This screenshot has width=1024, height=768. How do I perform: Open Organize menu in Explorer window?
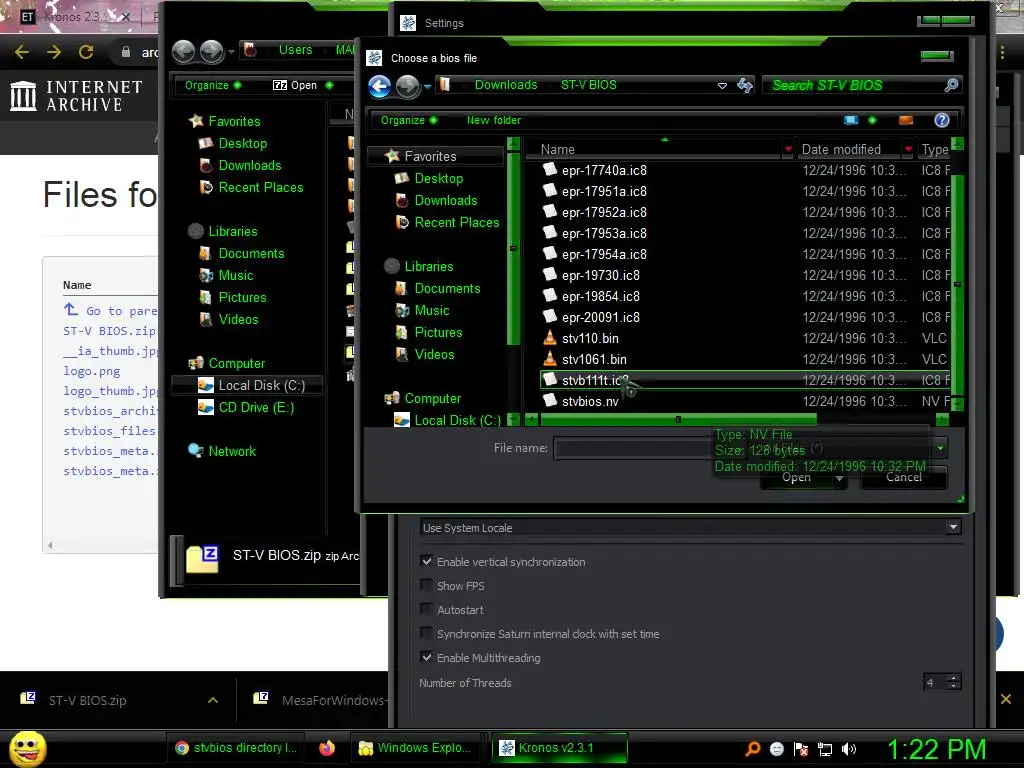[x=213, y=86]
